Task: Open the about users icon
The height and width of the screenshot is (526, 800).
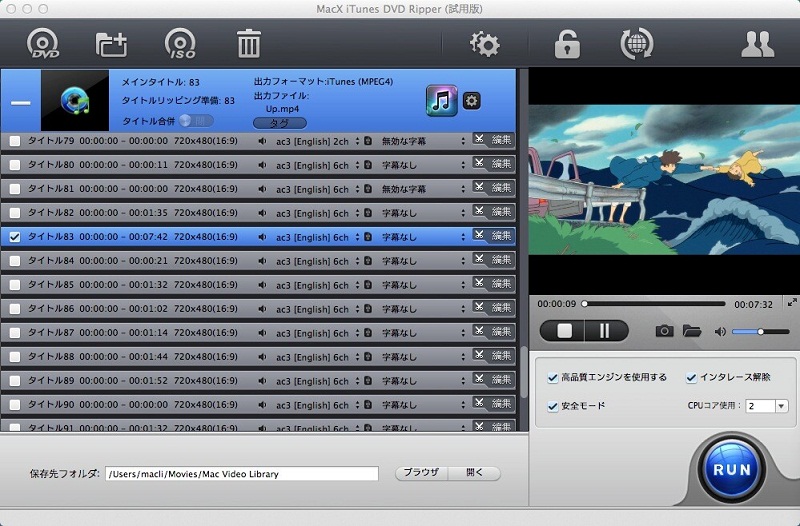Action: pos(757,44)
